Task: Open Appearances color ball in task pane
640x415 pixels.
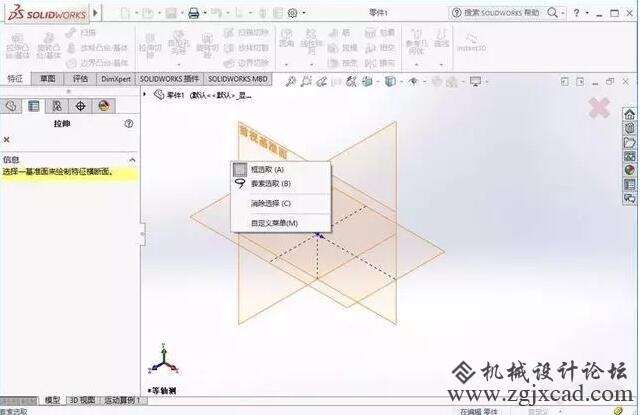Action: click(x=629, y=170)
